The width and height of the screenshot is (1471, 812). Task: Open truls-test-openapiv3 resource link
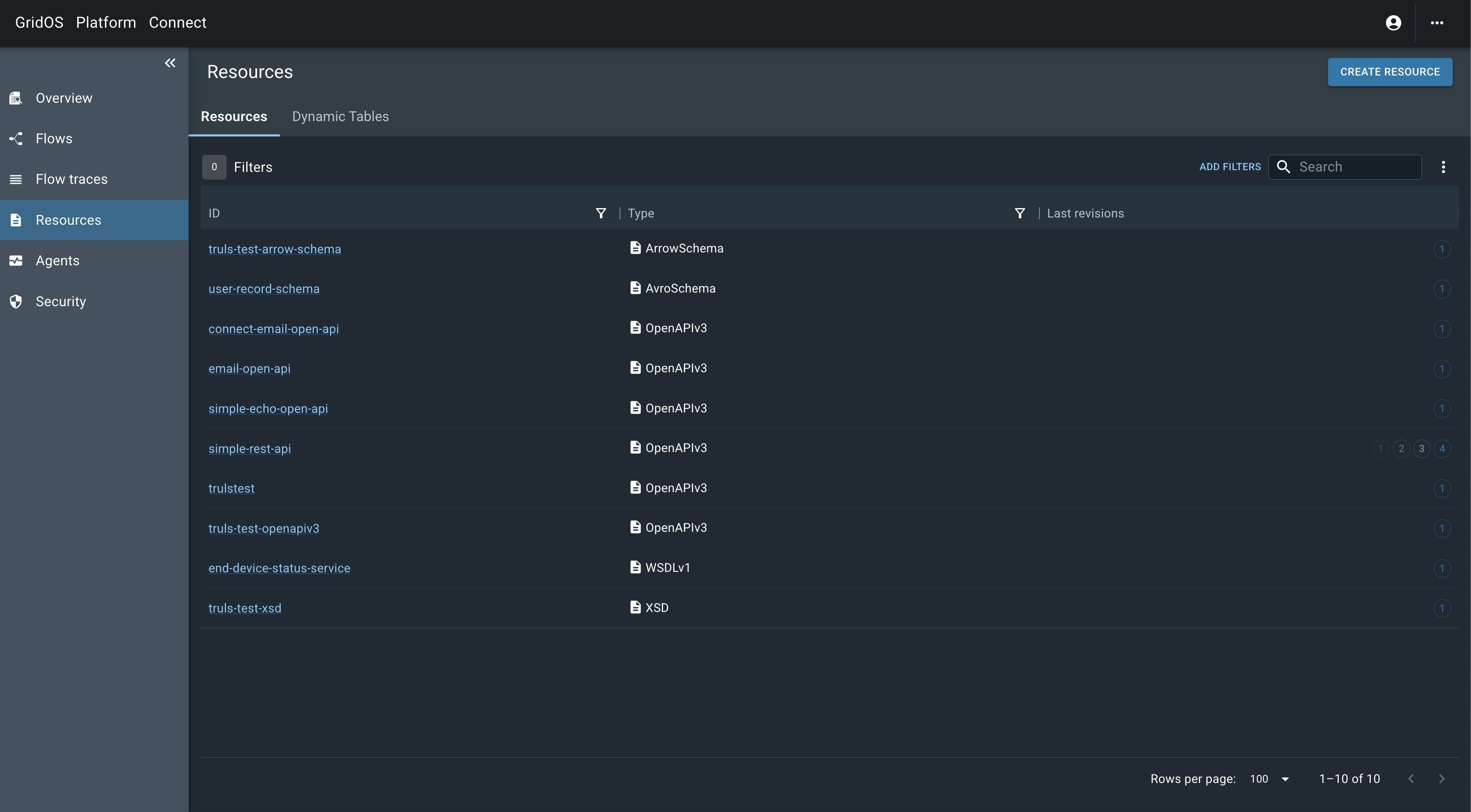click(264, 528)
